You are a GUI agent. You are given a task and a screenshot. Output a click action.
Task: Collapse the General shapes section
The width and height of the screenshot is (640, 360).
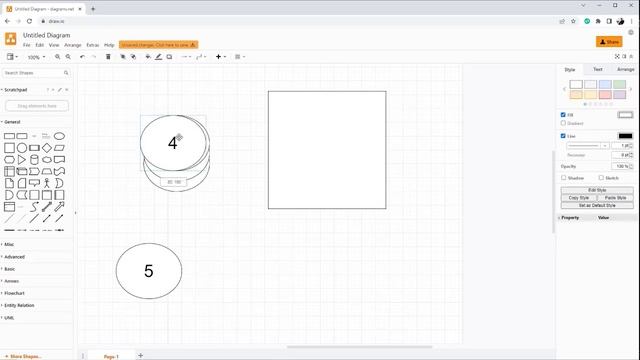click(x=11, y=122)
